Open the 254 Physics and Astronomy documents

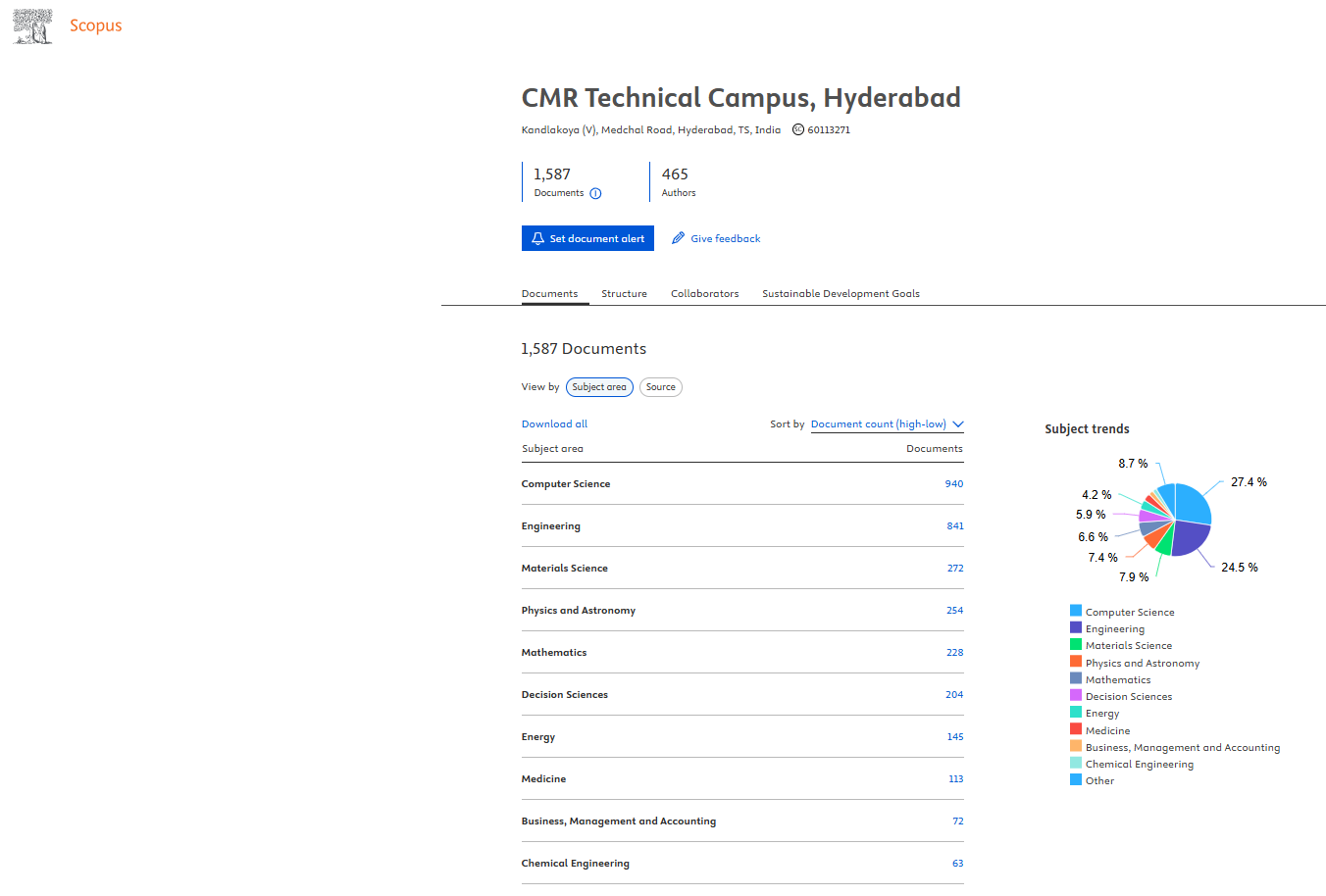(954, 611)
